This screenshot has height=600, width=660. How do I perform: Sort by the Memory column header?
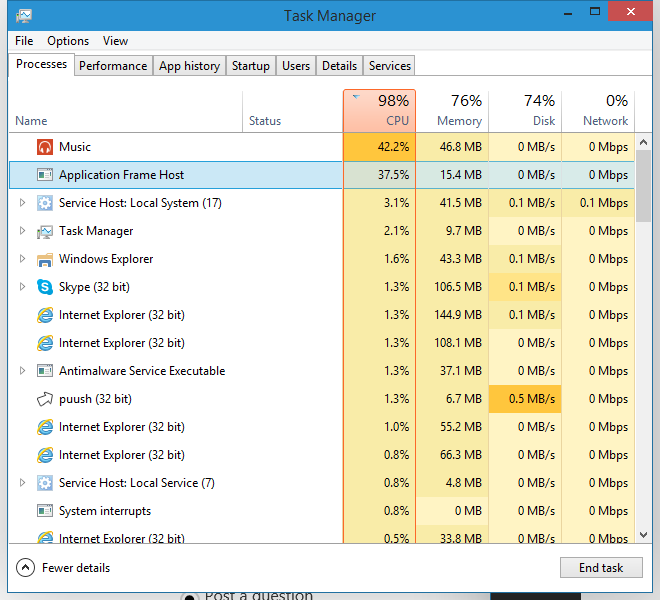coord(452,111)
